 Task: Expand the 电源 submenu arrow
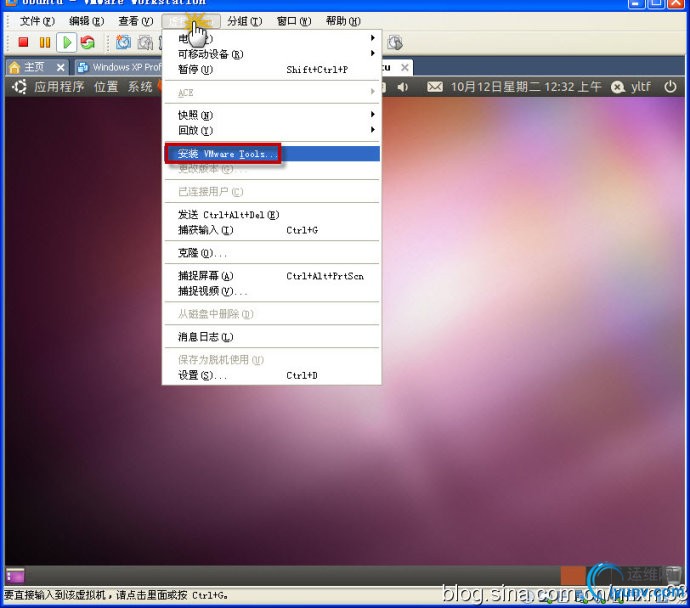pos(373,38)
